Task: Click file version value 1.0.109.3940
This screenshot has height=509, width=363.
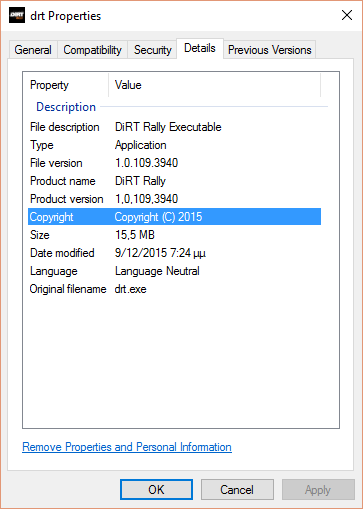Action: coord(146,163)
